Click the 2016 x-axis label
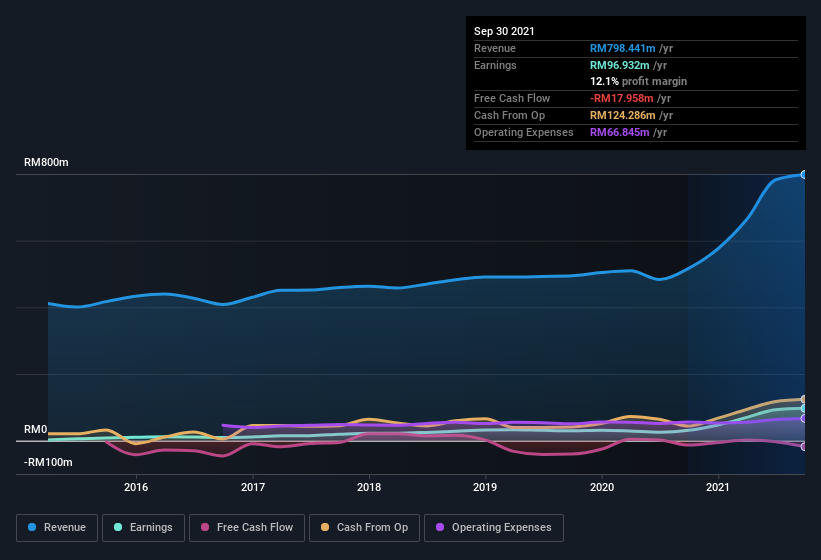Viewport: 821px width, 560px height. (136, 487)
